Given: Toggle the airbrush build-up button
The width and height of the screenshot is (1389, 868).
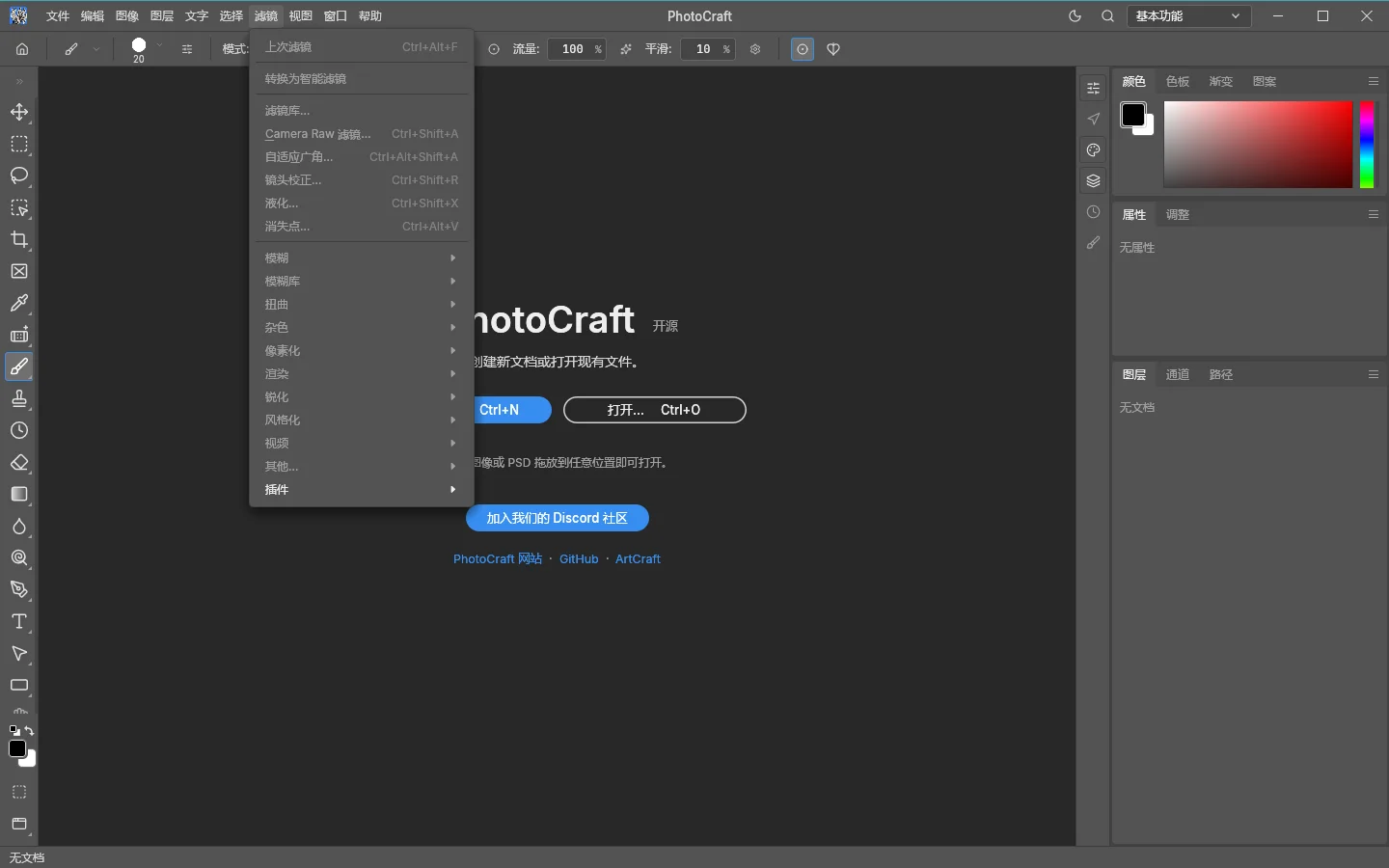Looking at the screenshot, I should pos(626,49).
